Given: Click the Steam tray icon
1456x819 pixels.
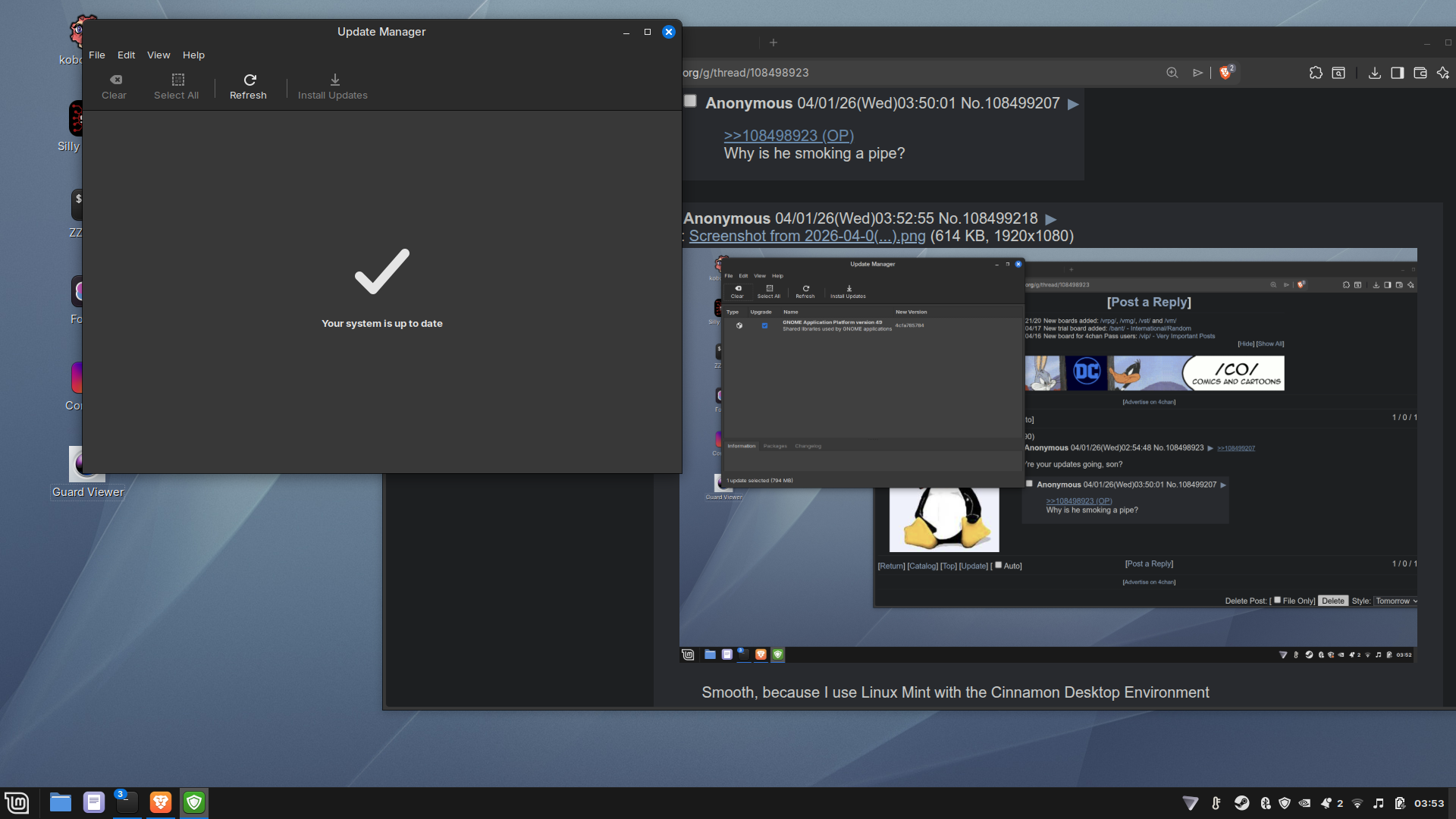Looking at the screenshot, I should pos(1241,803).
